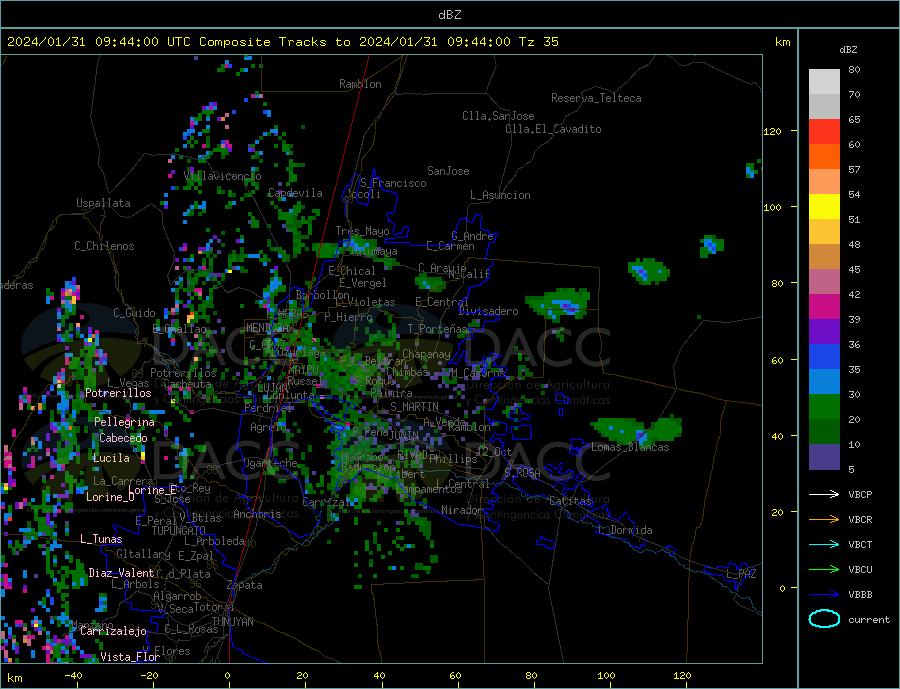The width and height of the screenshot is (900, 689).
Task: Click the TUNUYAN map label
Action: pyautogui.click(x=232, y=621)
